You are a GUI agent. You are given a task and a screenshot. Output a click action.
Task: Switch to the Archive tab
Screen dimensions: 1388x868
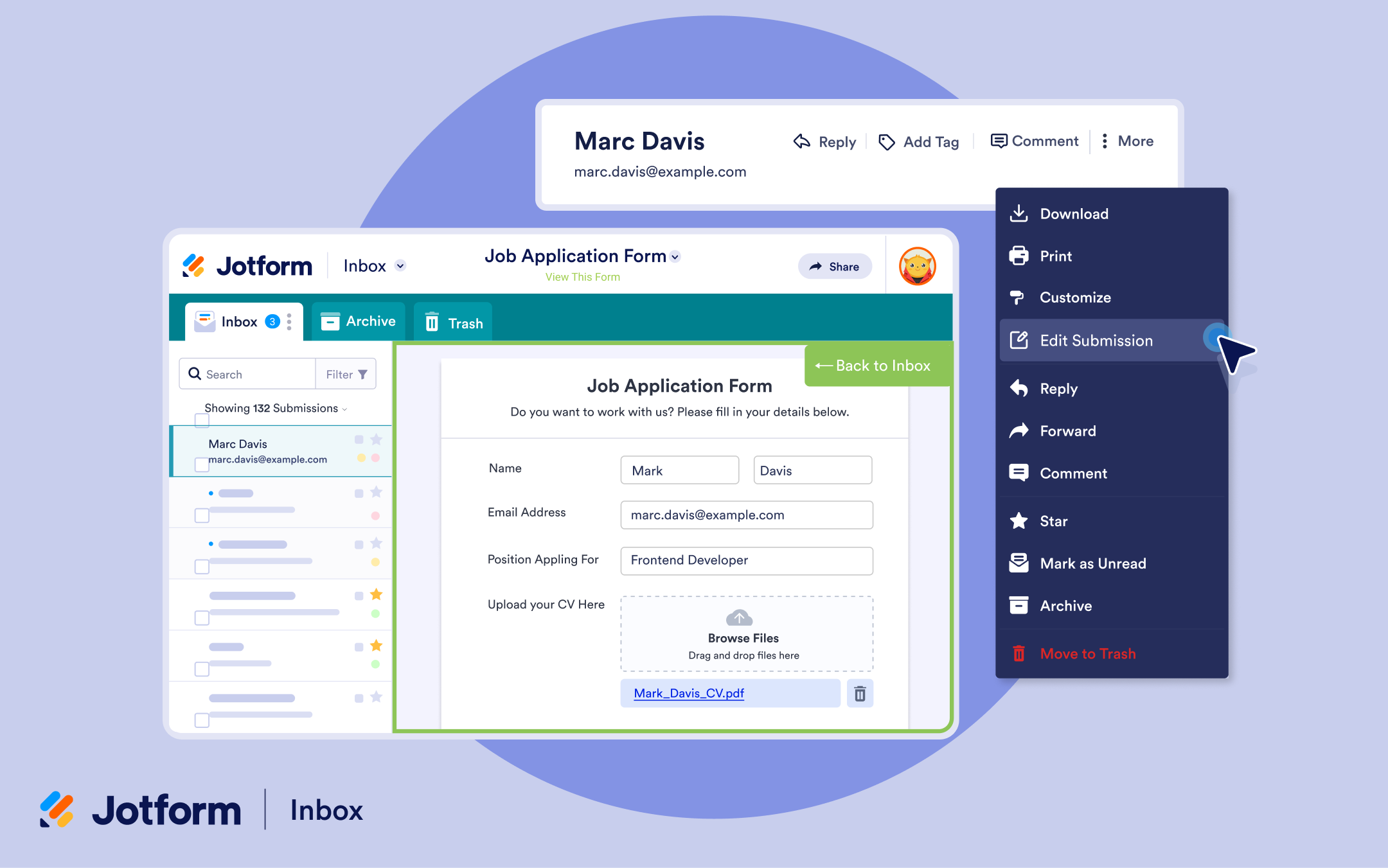pos(357,321)
